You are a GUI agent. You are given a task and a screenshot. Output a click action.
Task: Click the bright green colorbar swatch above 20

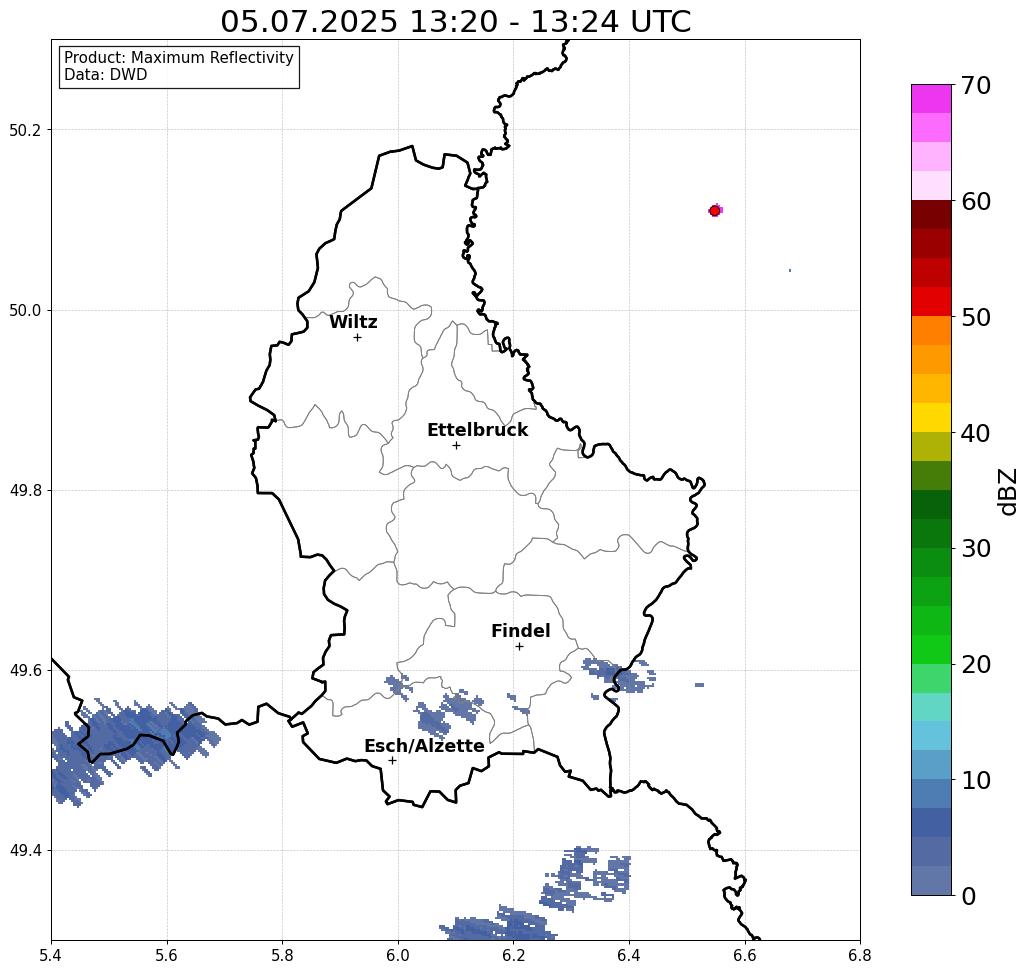tap(931, 649)
